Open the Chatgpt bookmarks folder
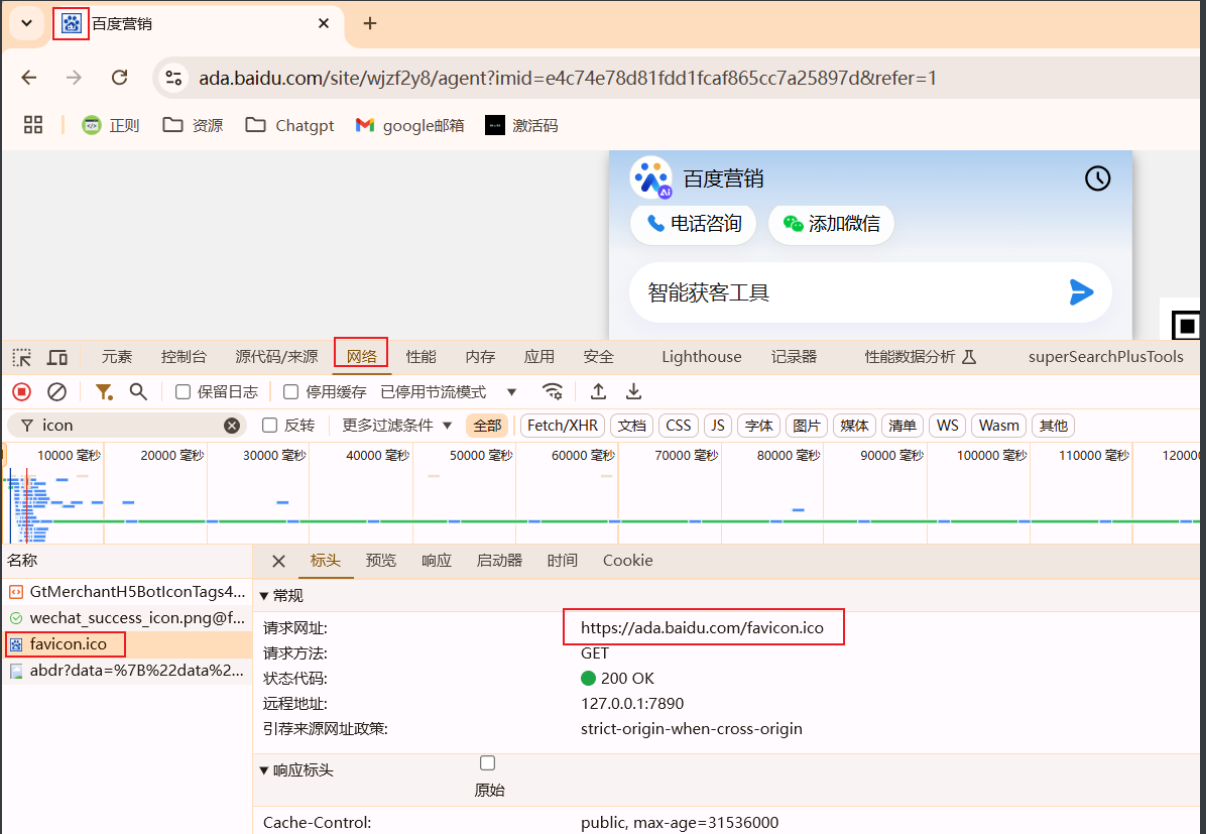 [x=290, y=125]
